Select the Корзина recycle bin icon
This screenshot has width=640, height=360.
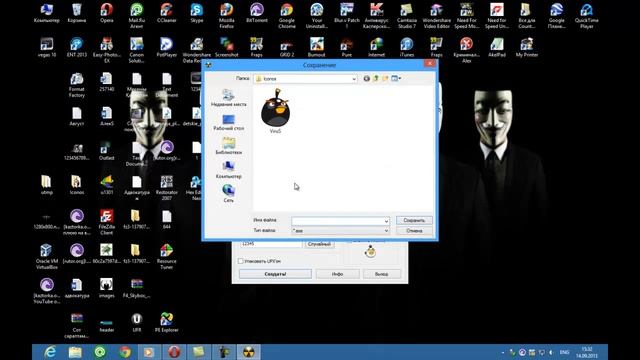76,13
